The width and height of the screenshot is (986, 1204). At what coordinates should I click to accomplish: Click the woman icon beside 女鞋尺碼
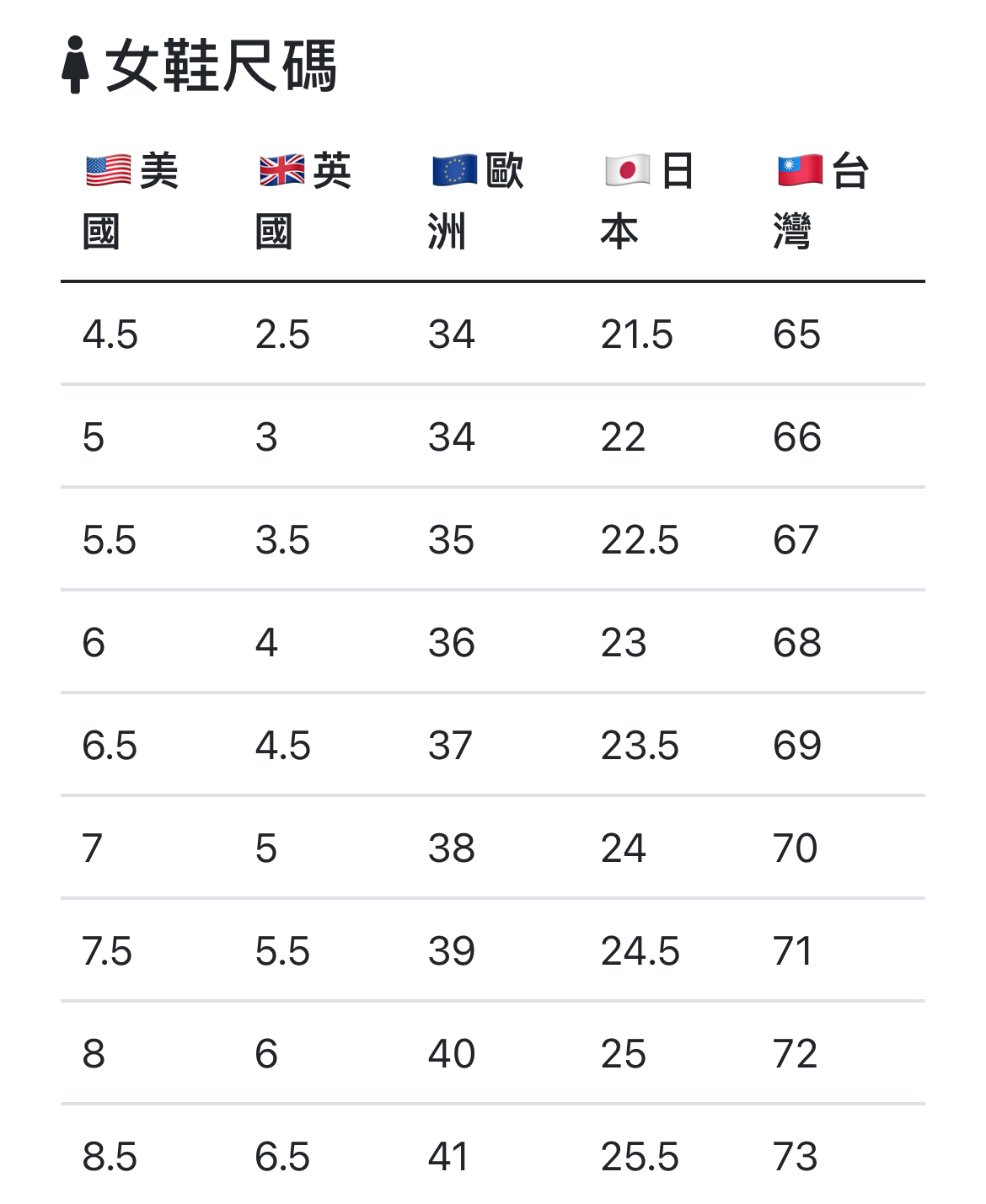click(x=75, y=65)
